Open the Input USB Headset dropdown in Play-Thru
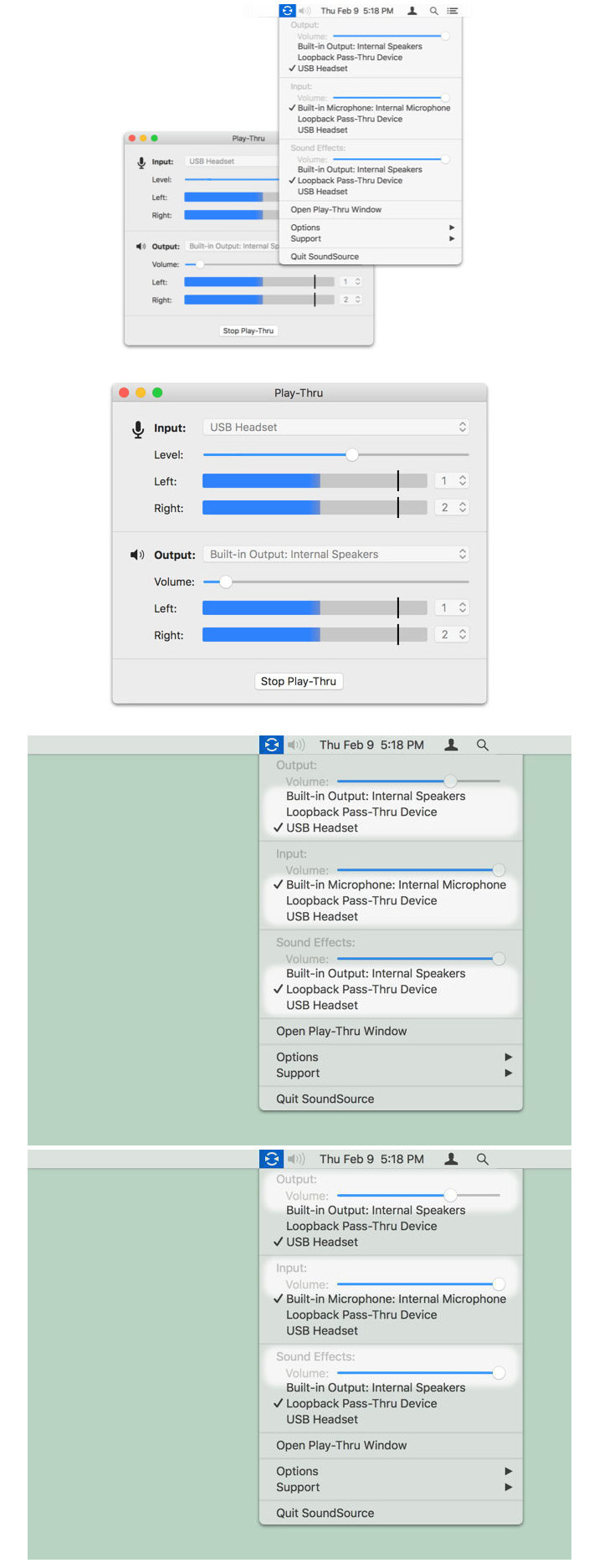599x1568 pixels. pos(335,428)
